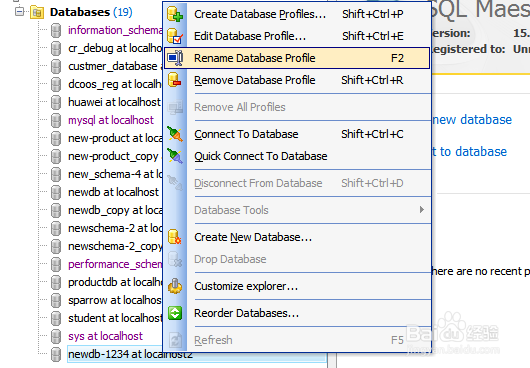
Task: Open the Database Tools submenu arrow
Action: click(421, 210)
